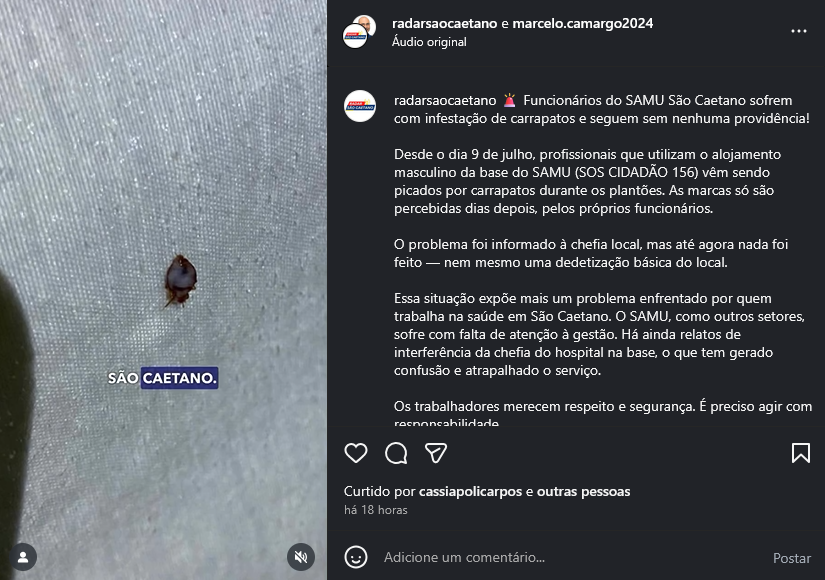Screen dimensions: 825x580
Task: Open the Áudio original audio page
Action: 429,42
